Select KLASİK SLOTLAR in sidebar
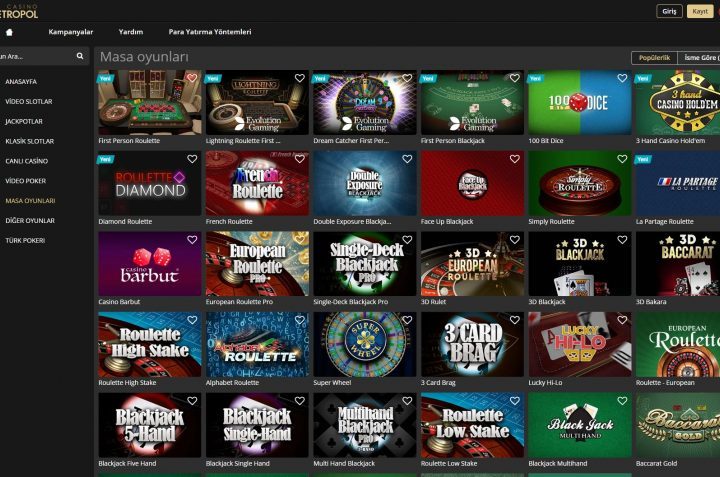 pos(29,141)
